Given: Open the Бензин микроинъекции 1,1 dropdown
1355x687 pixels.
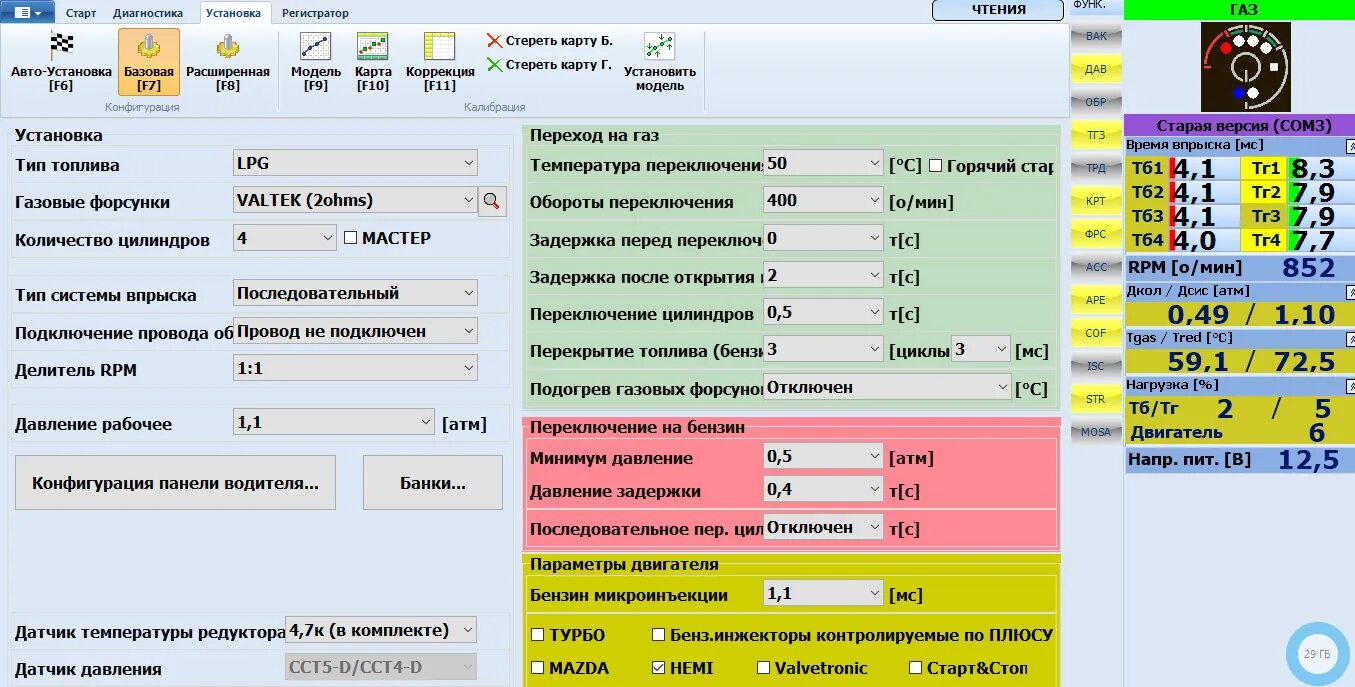Looking at the screenshot, I should [x=823, y=593].
